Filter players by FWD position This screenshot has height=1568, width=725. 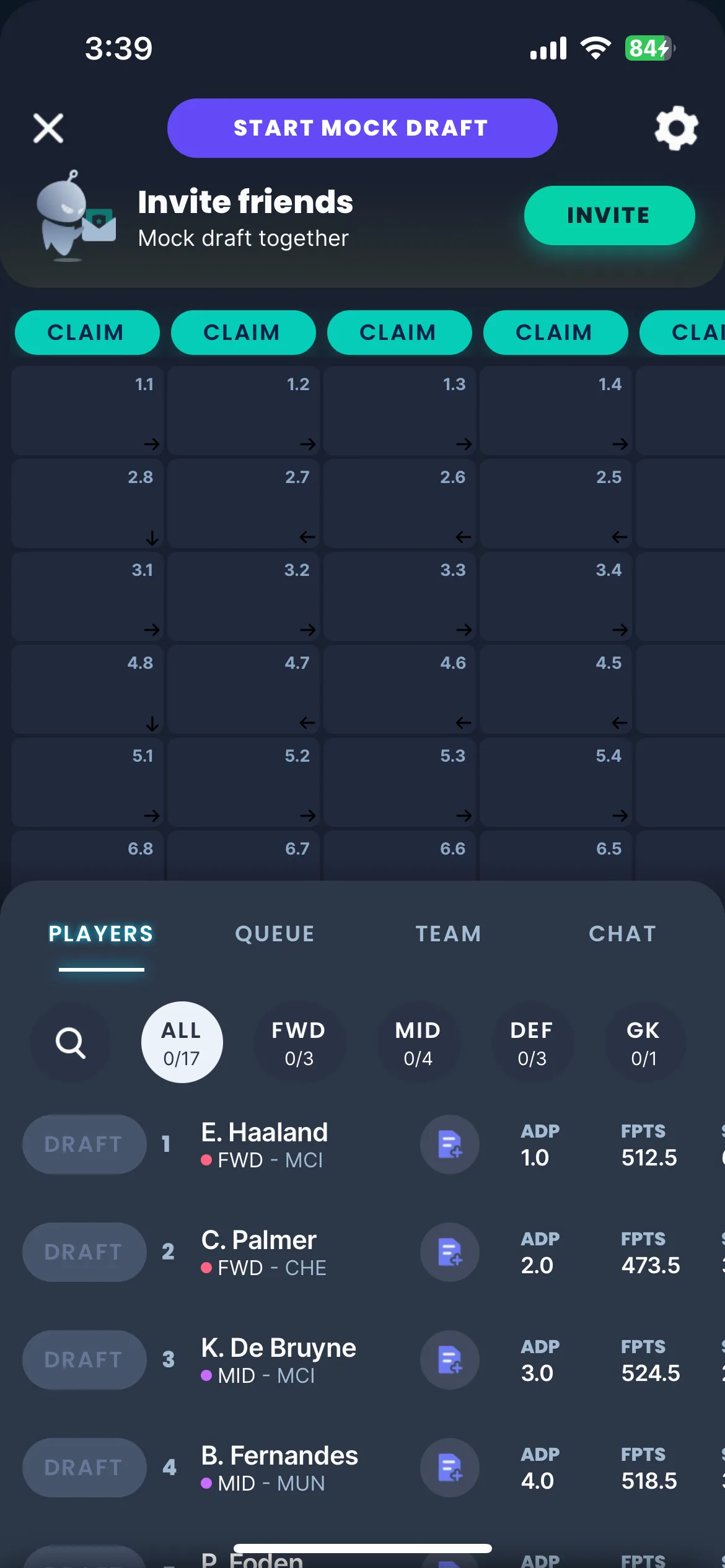[299, 1043]
